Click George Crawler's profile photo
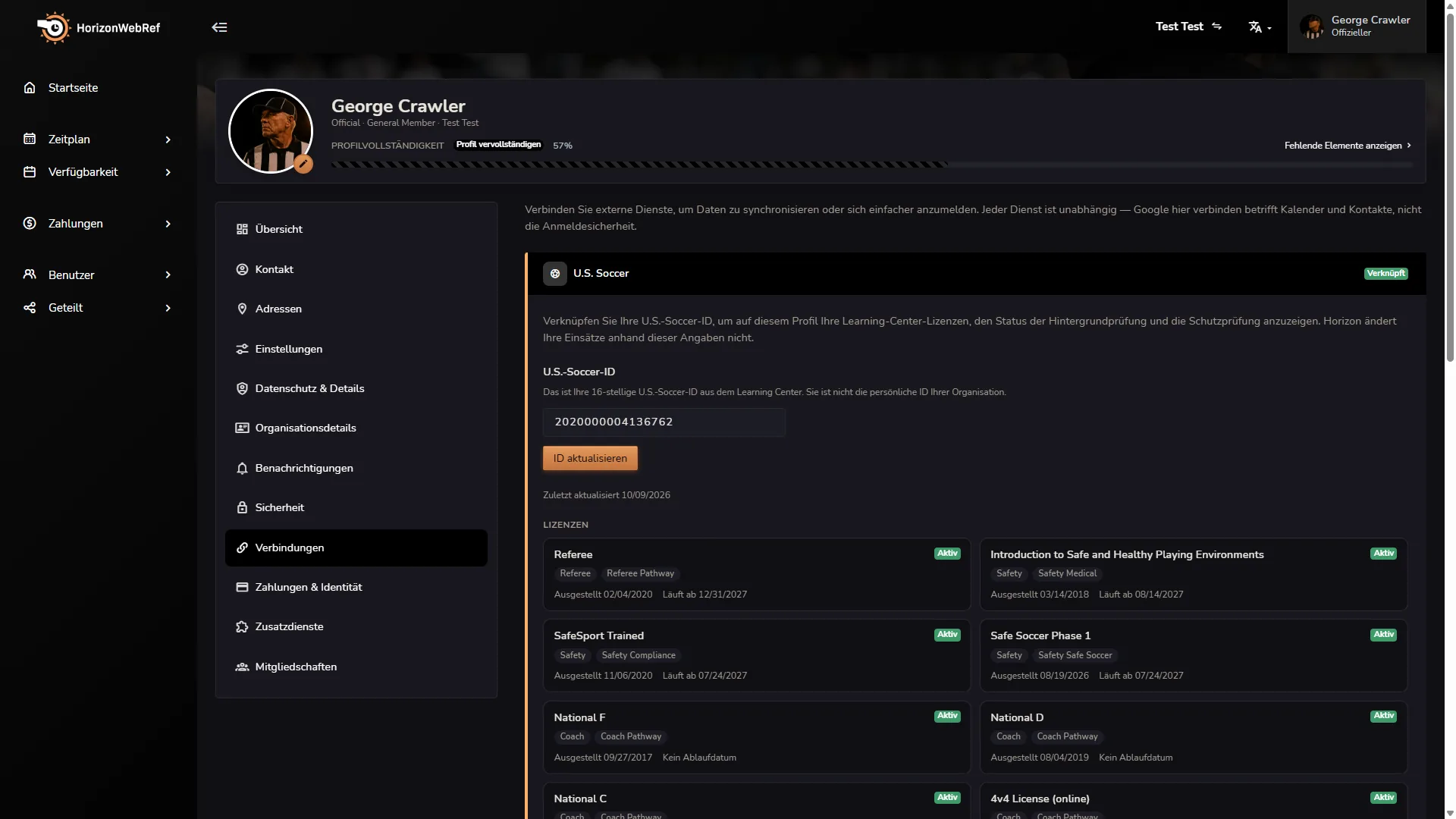The width and height of the screenshot is (1456, 819). pos(271,131)
